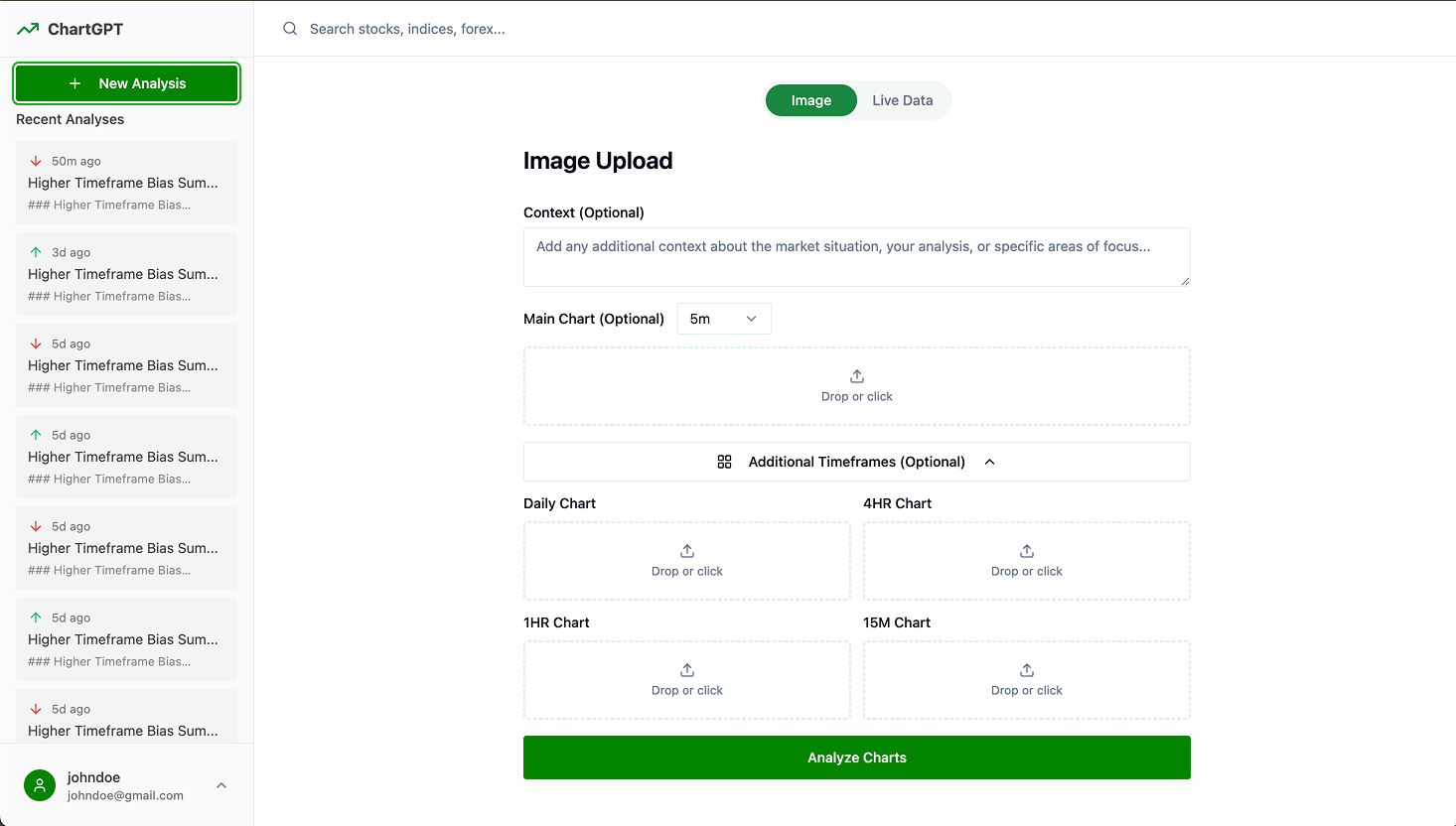Click the johndoe username text
The width and height of the screenshot is (1456, 826).
[x=94, y=777]
